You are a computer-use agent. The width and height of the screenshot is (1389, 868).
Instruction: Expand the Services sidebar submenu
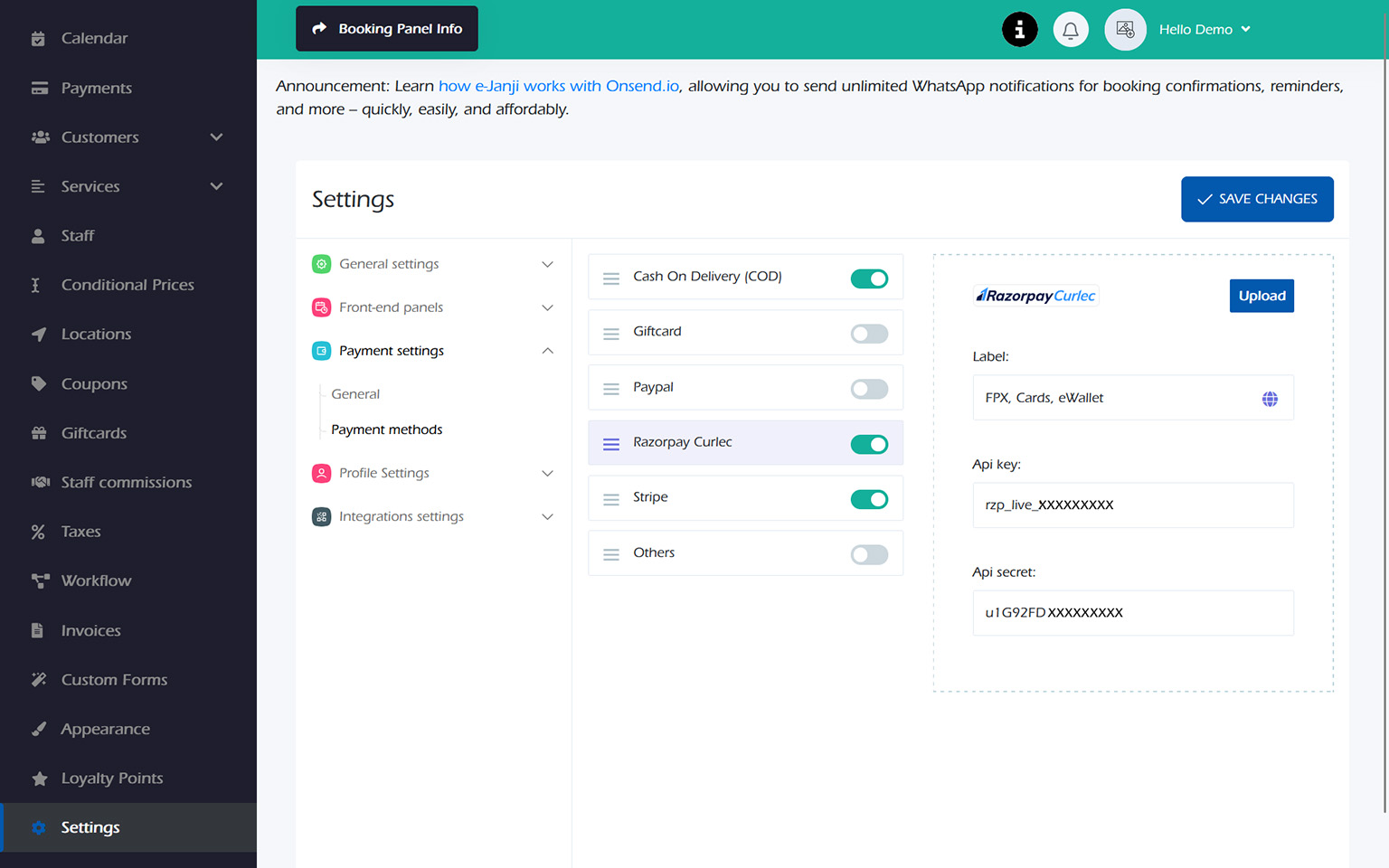tap(216, 186)
